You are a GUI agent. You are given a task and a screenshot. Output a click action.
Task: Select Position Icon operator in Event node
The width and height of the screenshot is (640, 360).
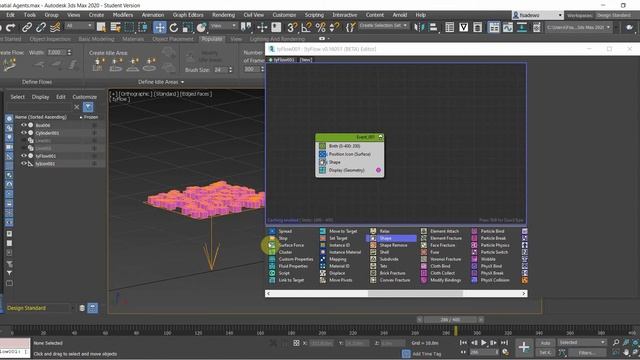350,154
